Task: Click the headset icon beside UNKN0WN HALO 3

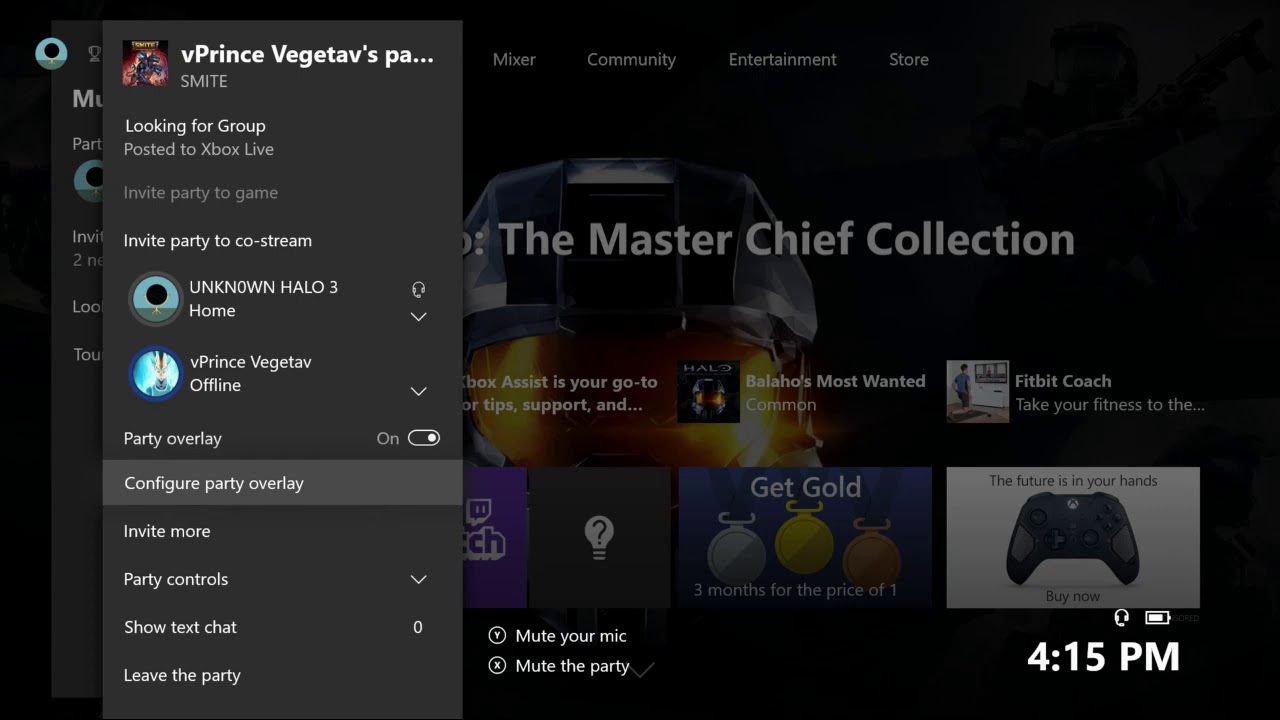Action: (419, 290)
